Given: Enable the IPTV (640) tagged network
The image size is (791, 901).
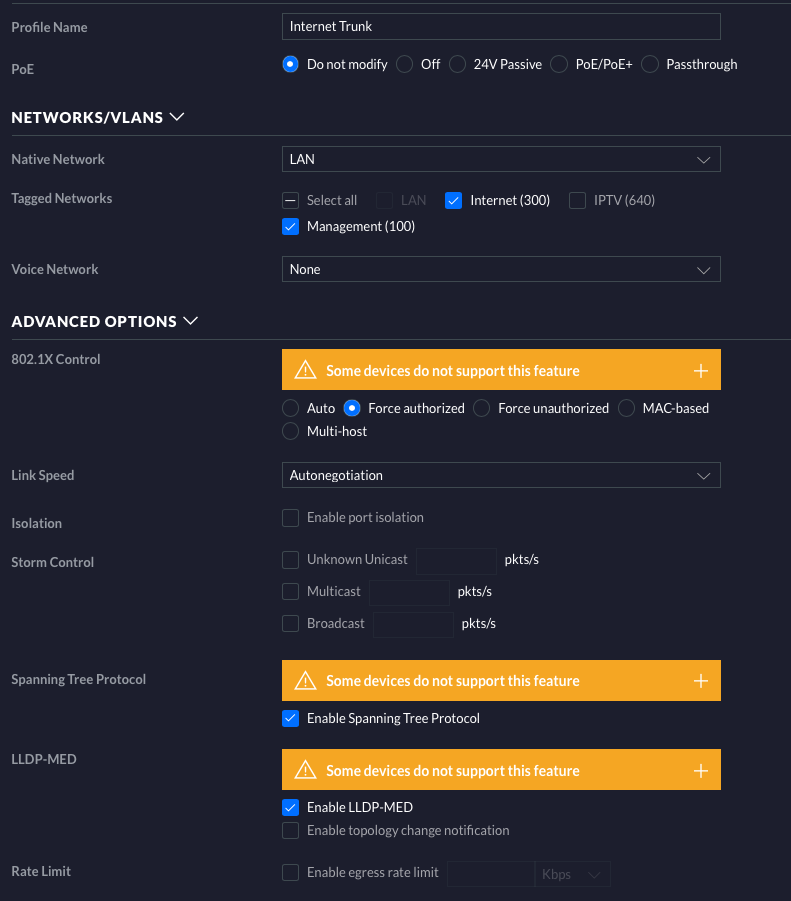Looking at the screenshot, I should 577,200.
